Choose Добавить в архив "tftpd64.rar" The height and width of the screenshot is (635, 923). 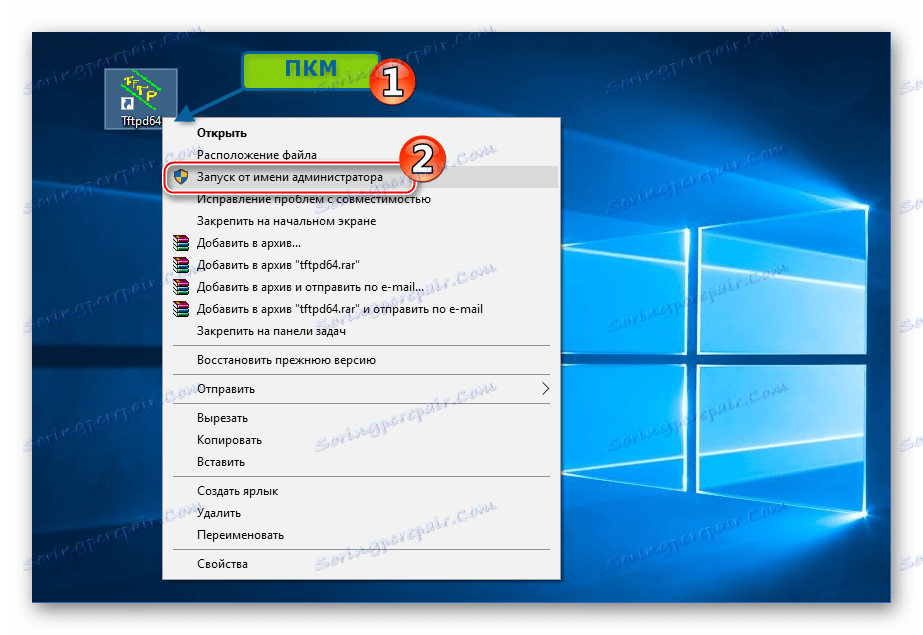pyautogui.click(x=361, y=265)
